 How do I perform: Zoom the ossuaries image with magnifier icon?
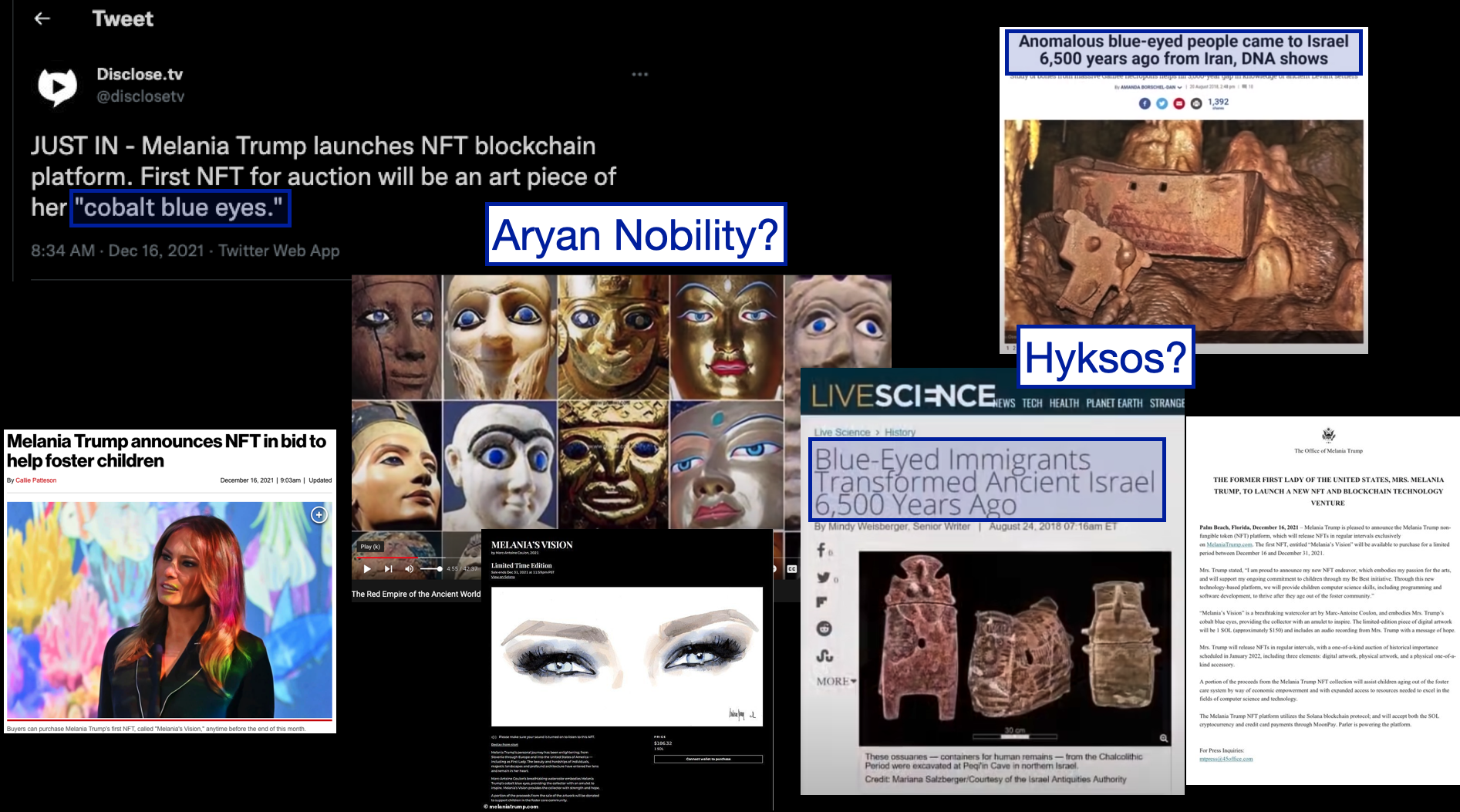[1163, 738]
